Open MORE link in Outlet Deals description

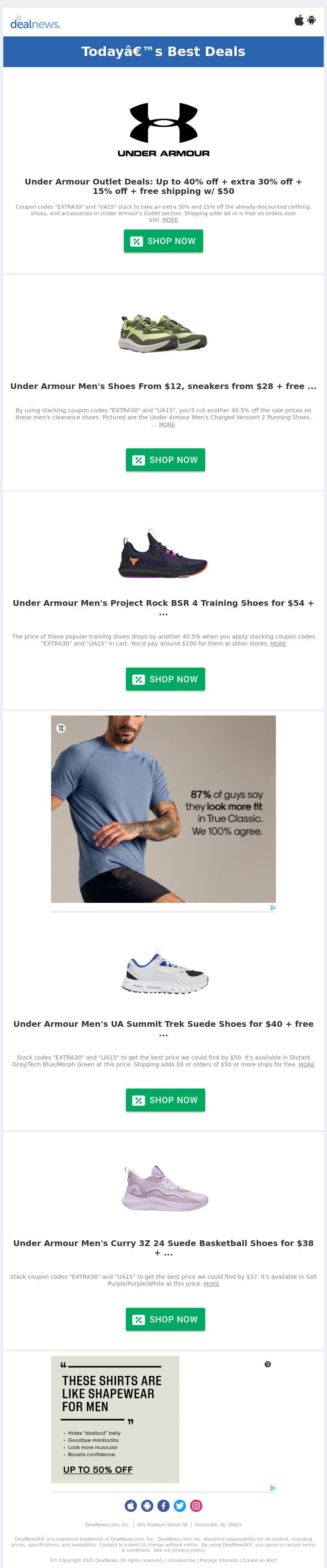tap(170, 220)
